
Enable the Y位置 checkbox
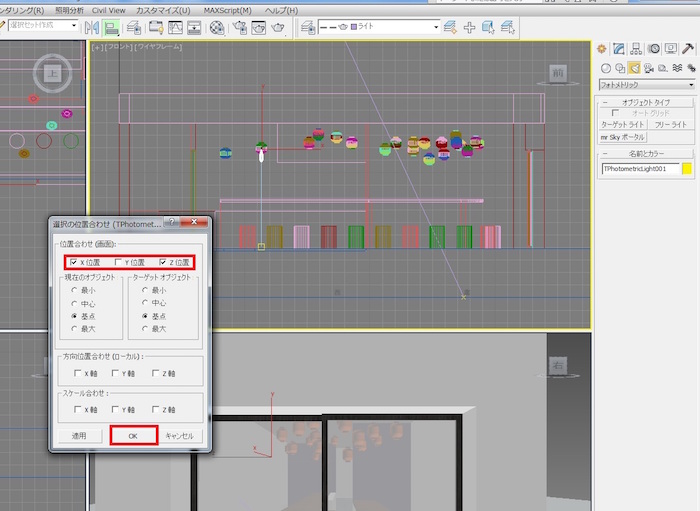(x=118, y=262)
